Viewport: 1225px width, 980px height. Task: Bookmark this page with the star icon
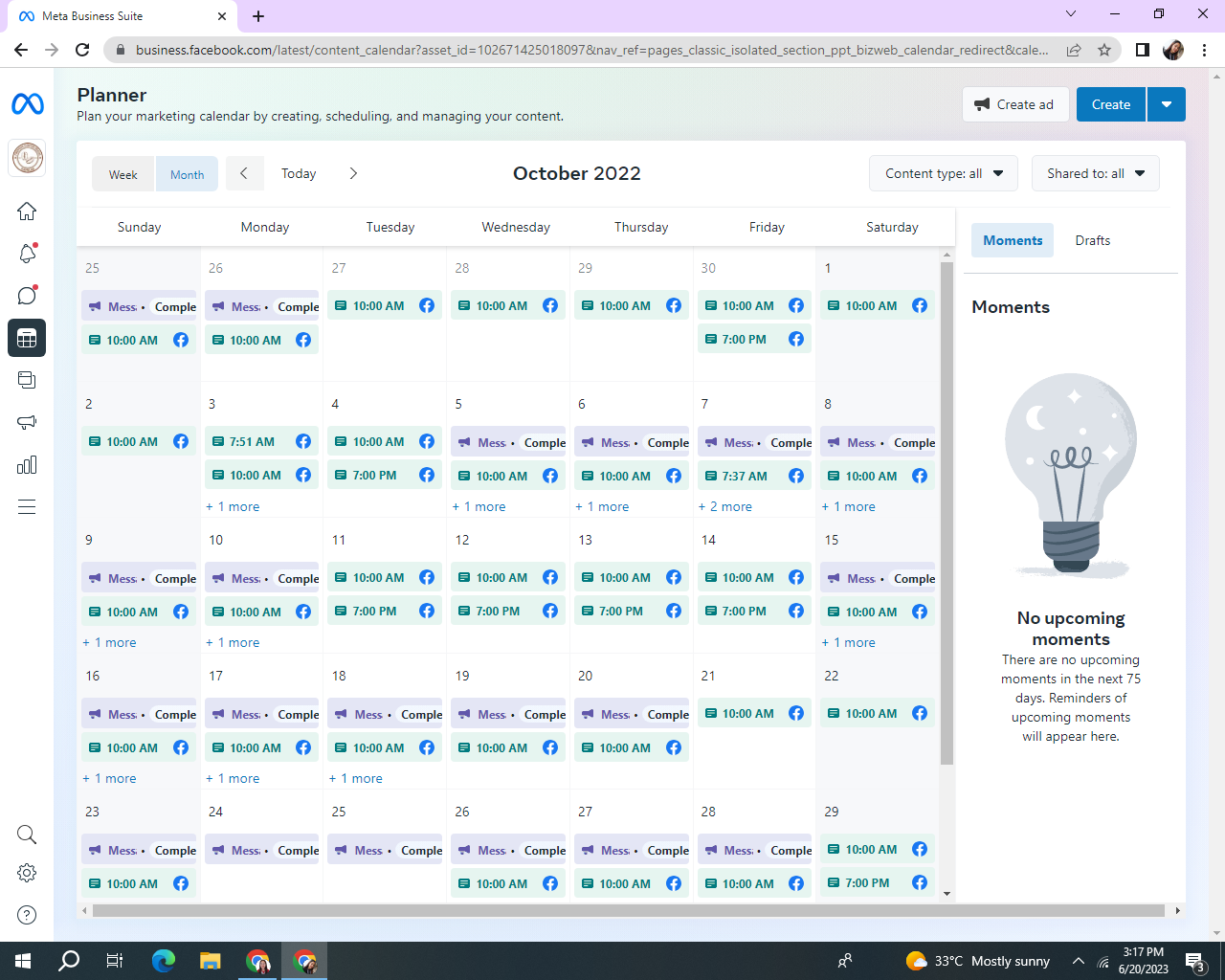[1104, 50]
